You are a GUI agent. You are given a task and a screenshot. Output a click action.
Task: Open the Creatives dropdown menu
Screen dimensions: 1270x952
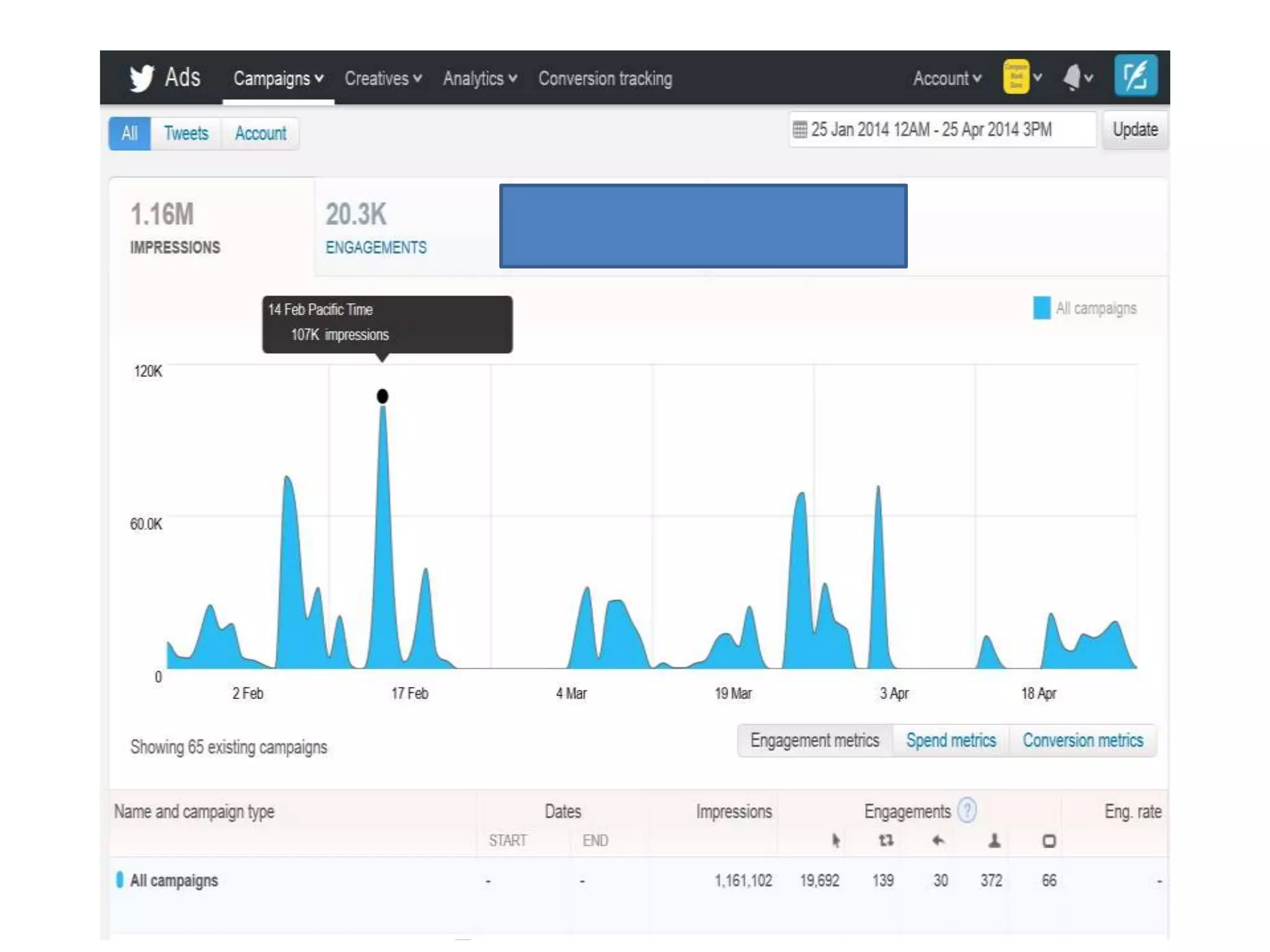[x=383, y=79]
